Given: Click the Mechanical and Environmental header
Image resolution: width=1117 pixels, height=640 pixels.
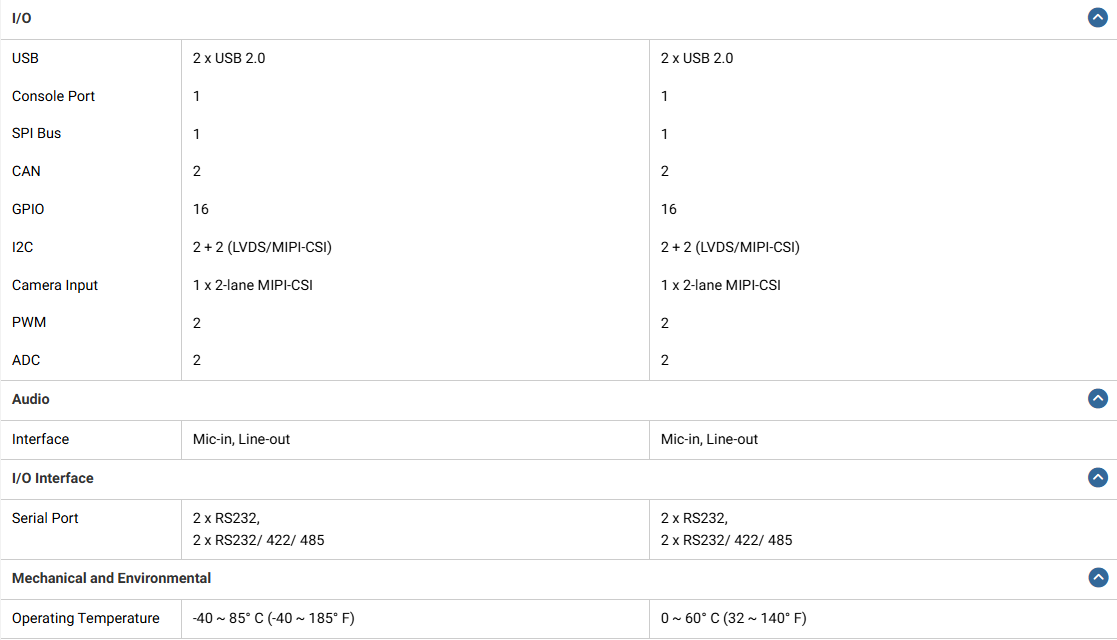Looking at the screenshot, I should pyautogui.click(x=111, y=578).
